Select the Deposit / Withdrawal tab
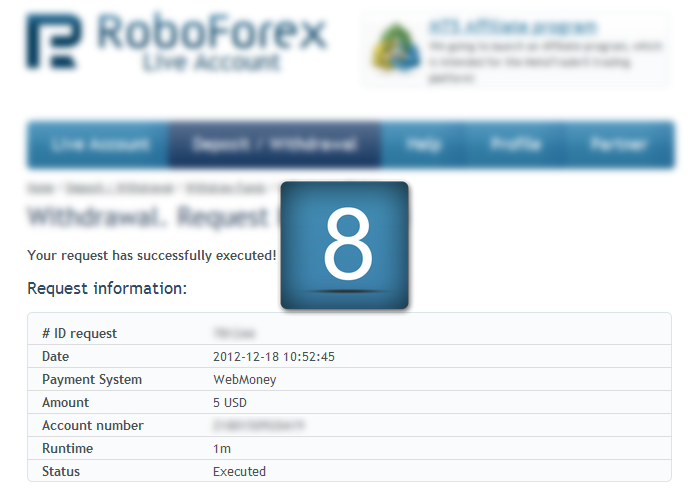The image size is (700, 500). pos(275,145)
